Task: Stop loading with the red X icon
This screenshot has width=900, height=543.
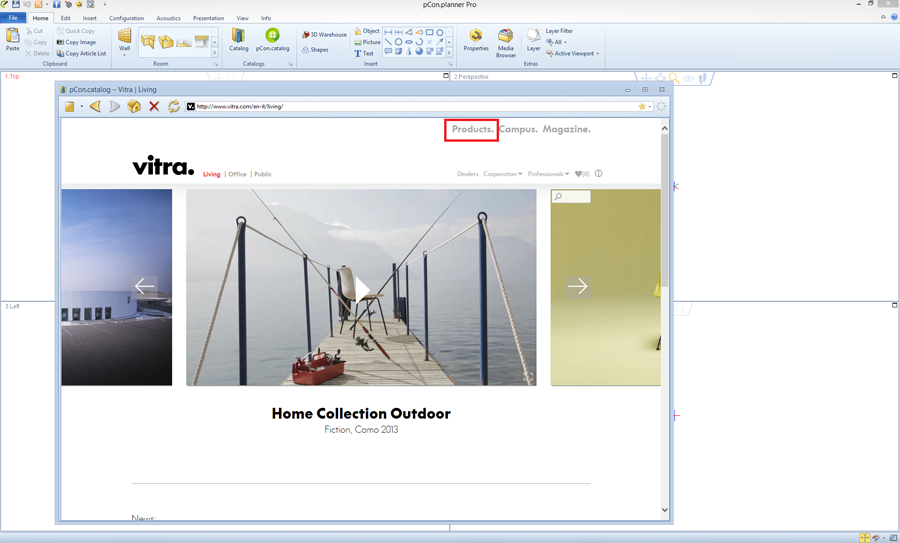Action: tap(154, 106)
